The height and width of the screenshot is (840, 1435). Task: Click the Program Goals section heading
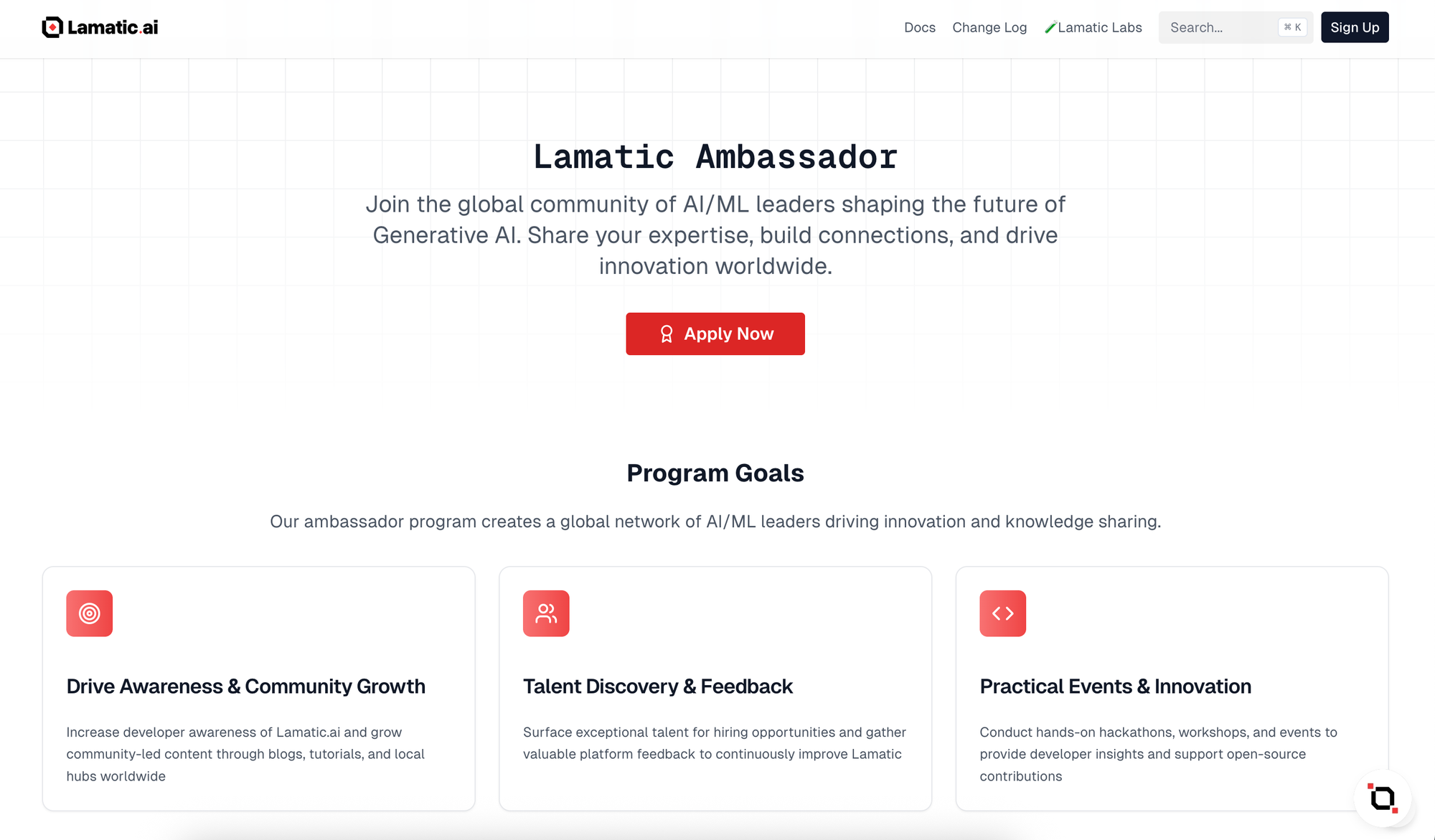[715, 473]
